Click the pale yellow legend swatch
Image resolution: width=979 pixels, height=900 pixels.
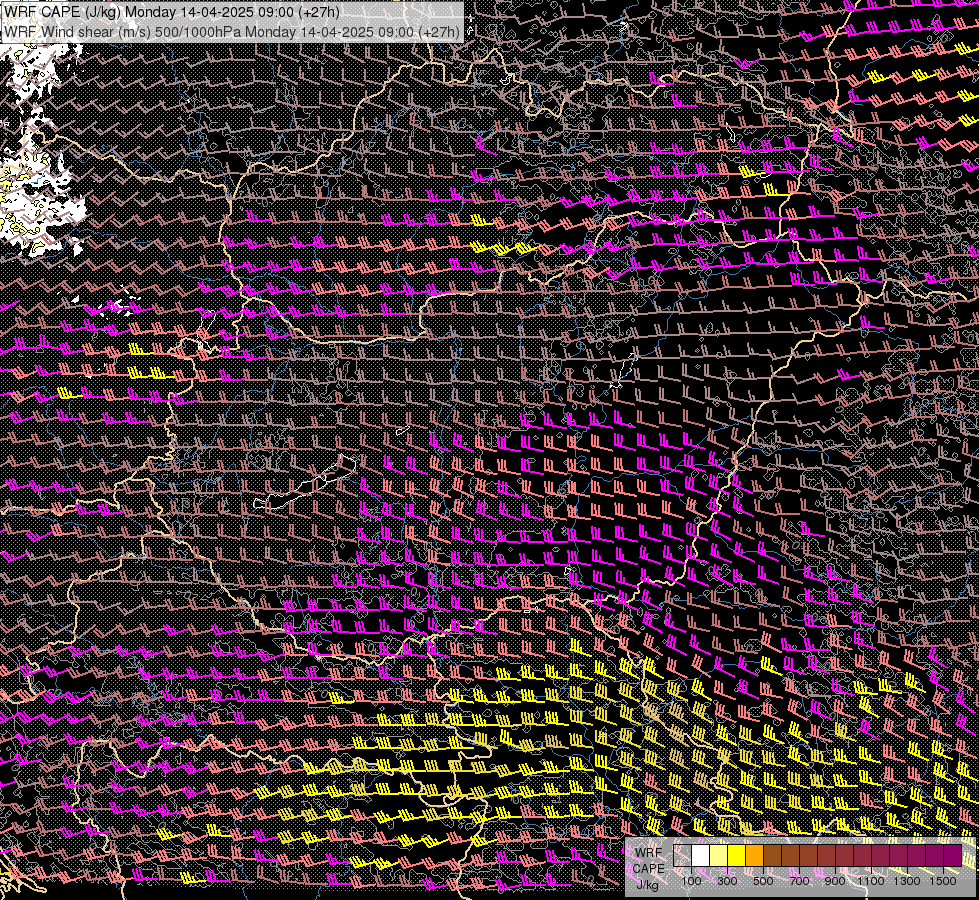[719, 855]
